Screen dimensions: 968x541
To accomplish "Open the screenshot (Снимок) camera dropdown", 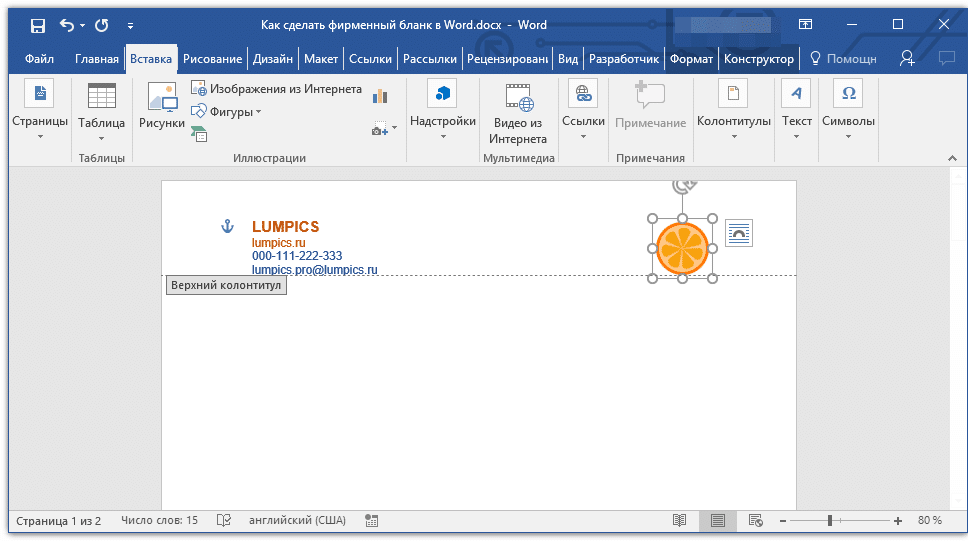I will (x=384, y=128).
